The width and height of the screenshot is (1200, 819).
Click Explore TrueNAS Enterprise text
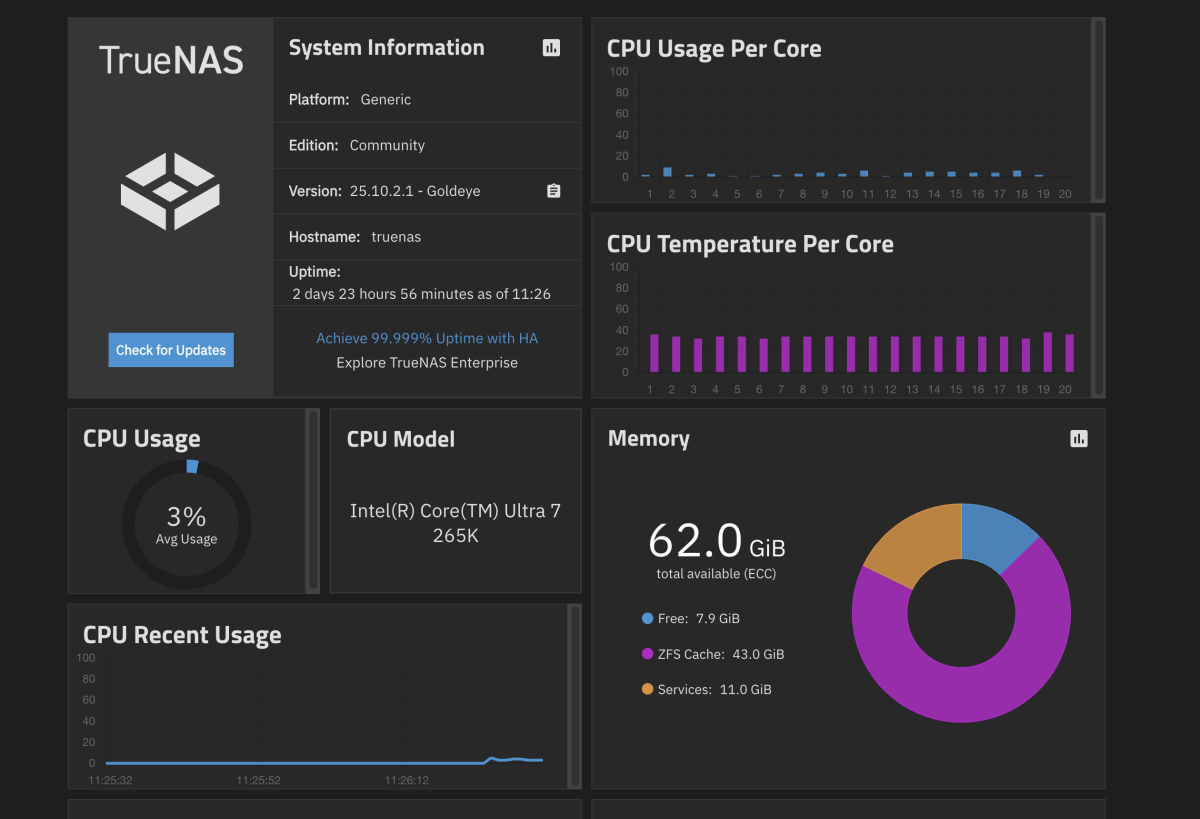coord(427,362)
